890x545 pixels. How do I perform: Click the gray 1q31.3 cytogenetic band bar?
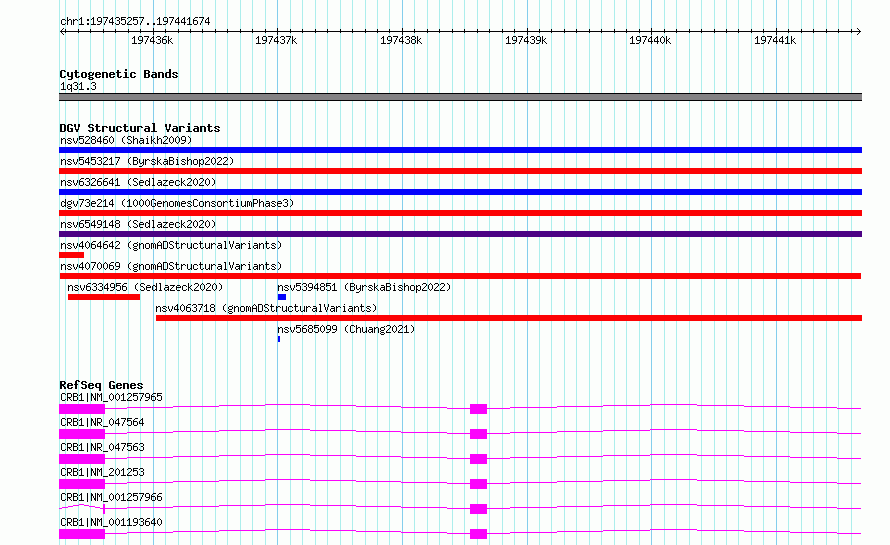click(460, 97)
